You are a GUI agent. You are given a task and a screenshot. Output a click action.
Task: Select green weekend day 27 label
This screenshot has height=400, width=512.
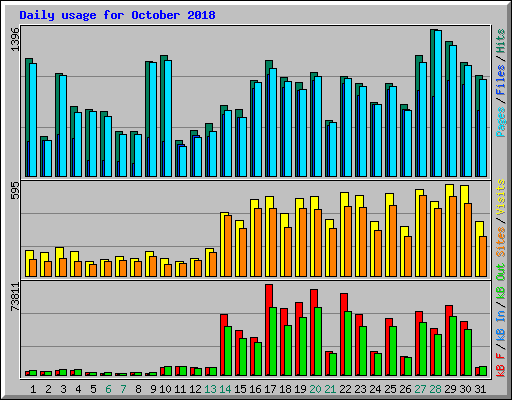(x=420, y=389)
